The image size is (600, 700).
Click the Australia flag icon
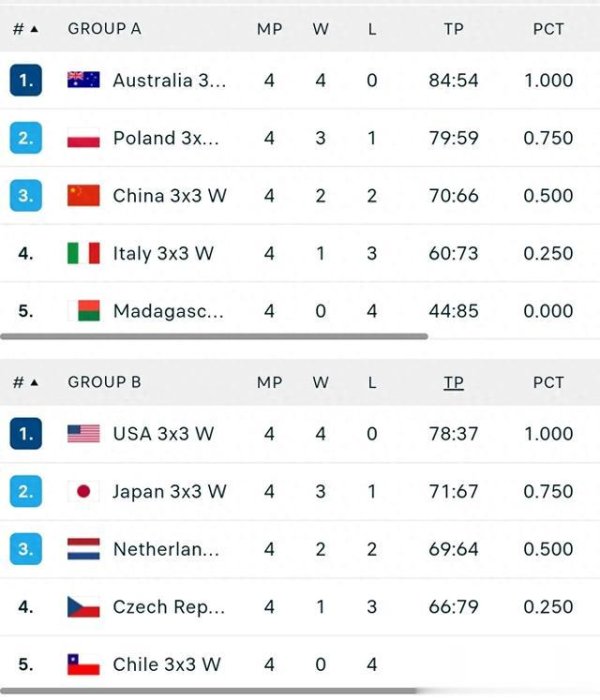tap(83, 80)
